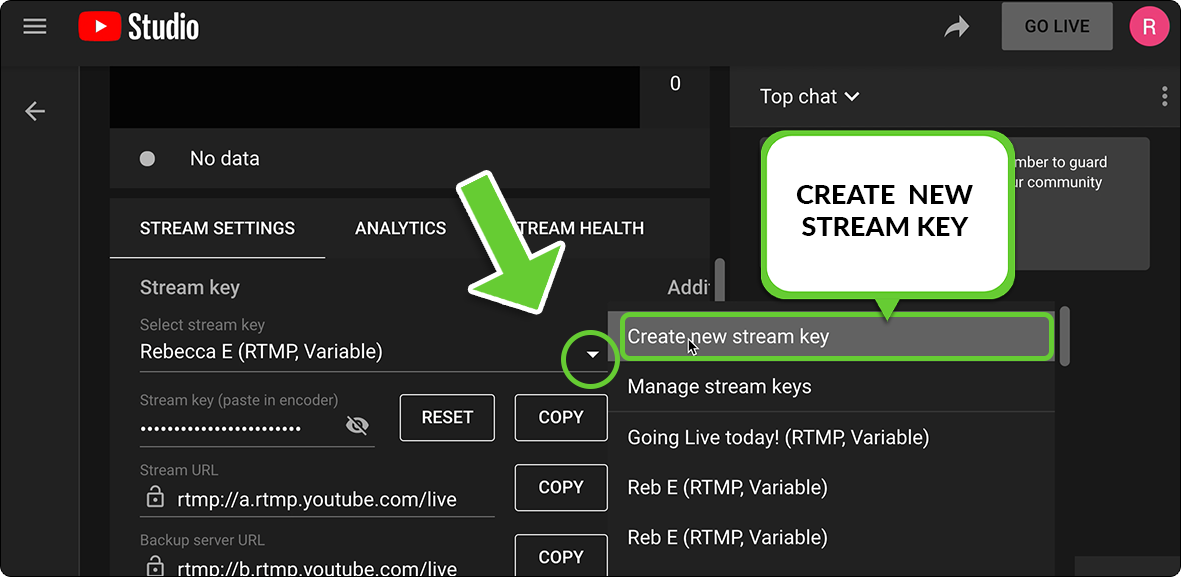1181x577 pixels.
Task: Click the GO LIVE button
Action: (x=1057, y=26)
